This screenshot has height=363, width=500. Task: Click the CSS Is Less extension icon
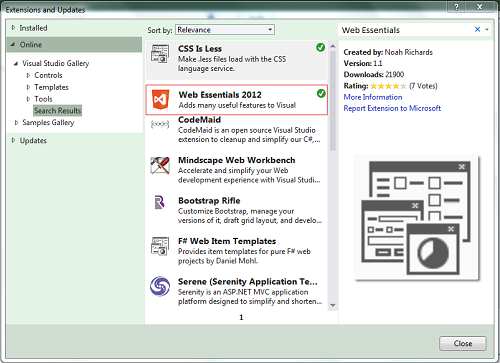[160, 54]
